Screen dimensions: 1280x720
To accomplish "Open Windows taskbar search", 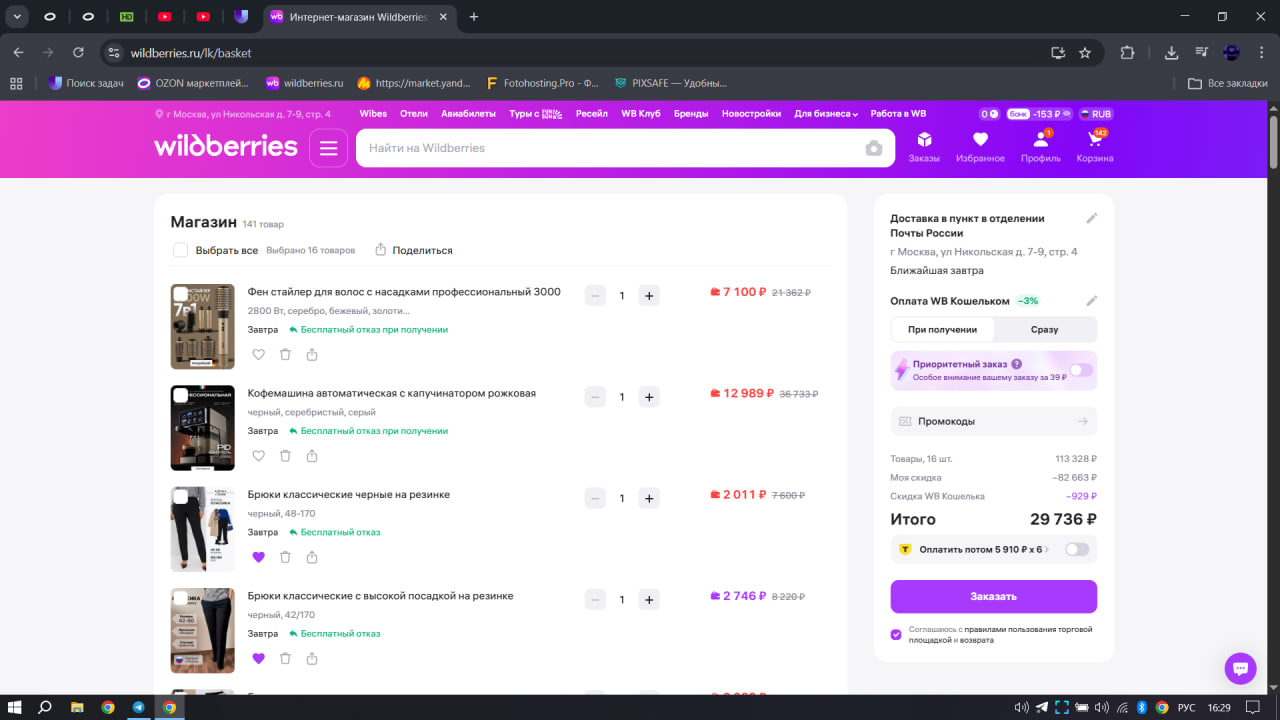I will (x=45, y=707).
